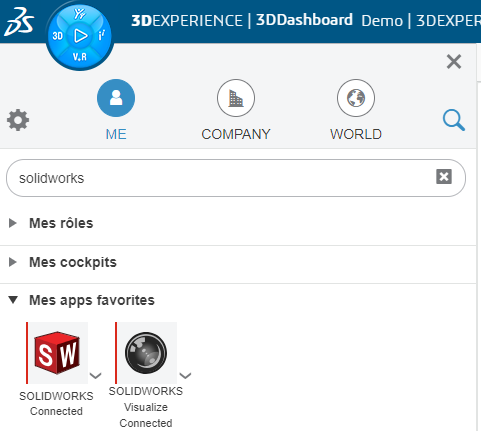Close the compass panel with X
The width and height of the screenshot is (481, 431).
(454, 62)
